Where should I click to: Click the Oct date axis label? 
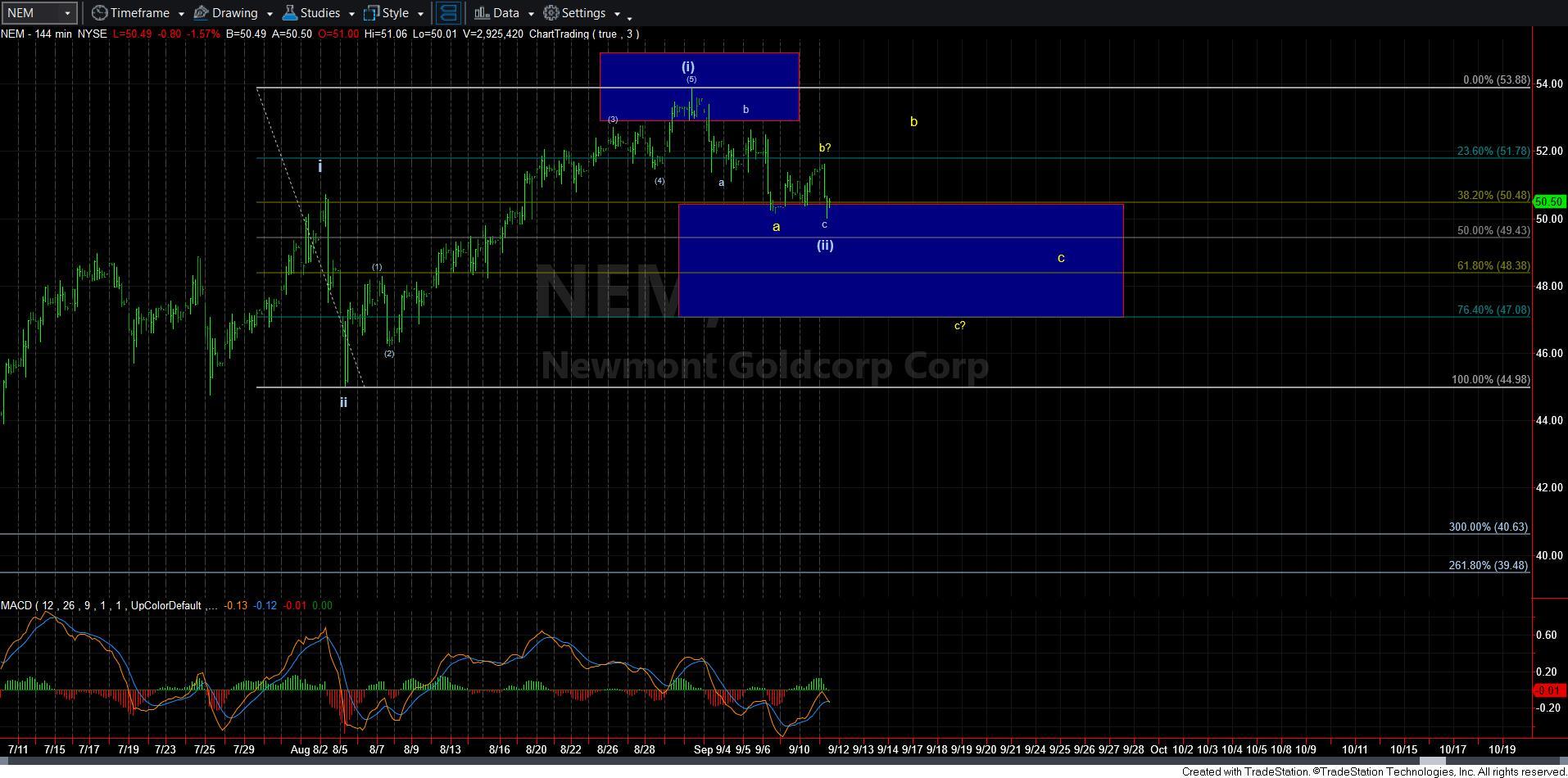[x=1158, y=749]
